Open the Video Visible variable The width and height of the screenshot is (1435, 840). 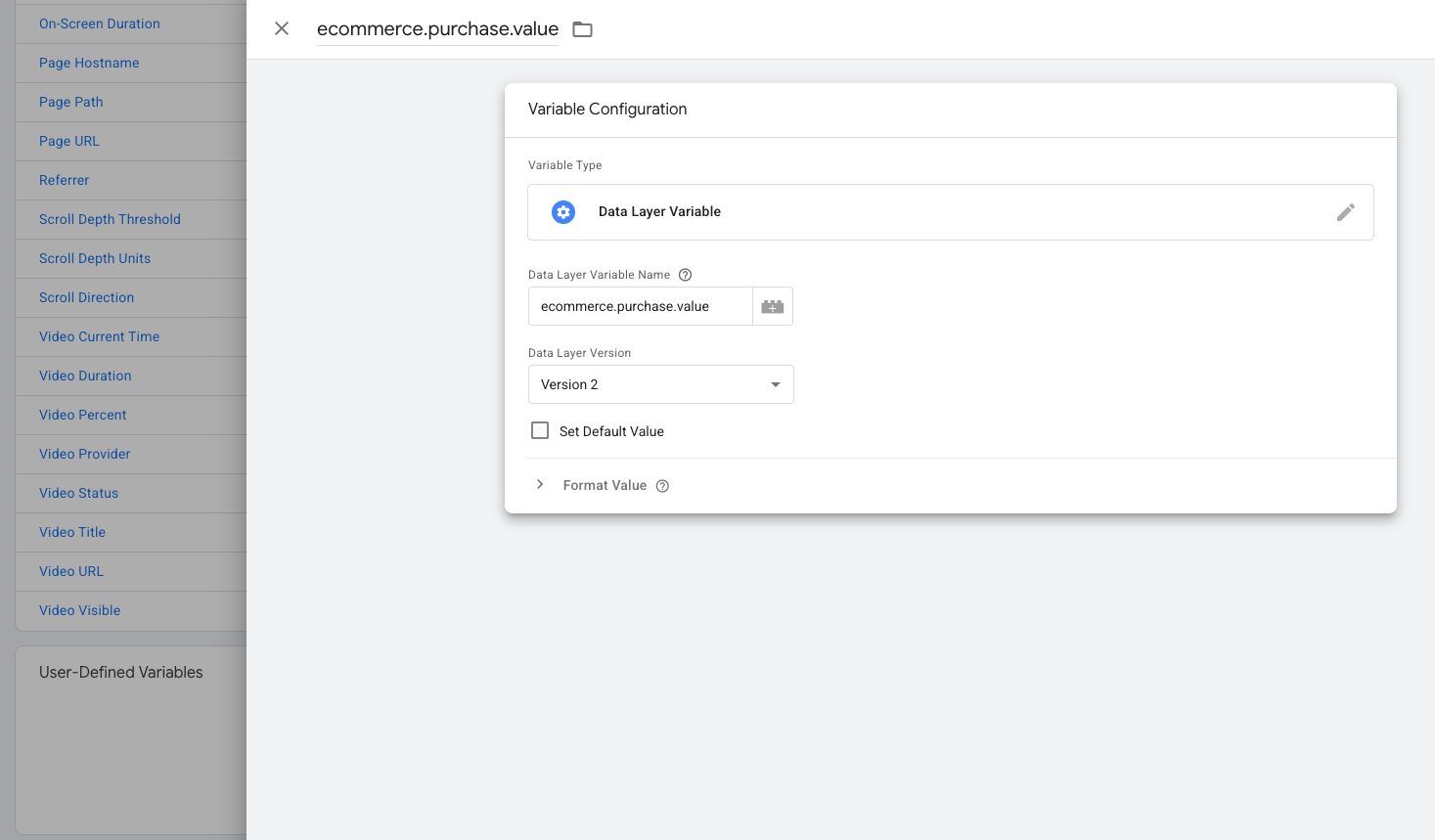click(x=79, y=610)
